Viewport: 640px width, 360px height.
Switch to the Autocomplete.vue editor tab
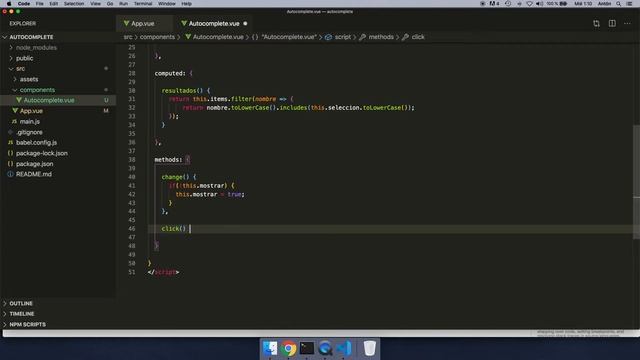(x=214, y=24)
